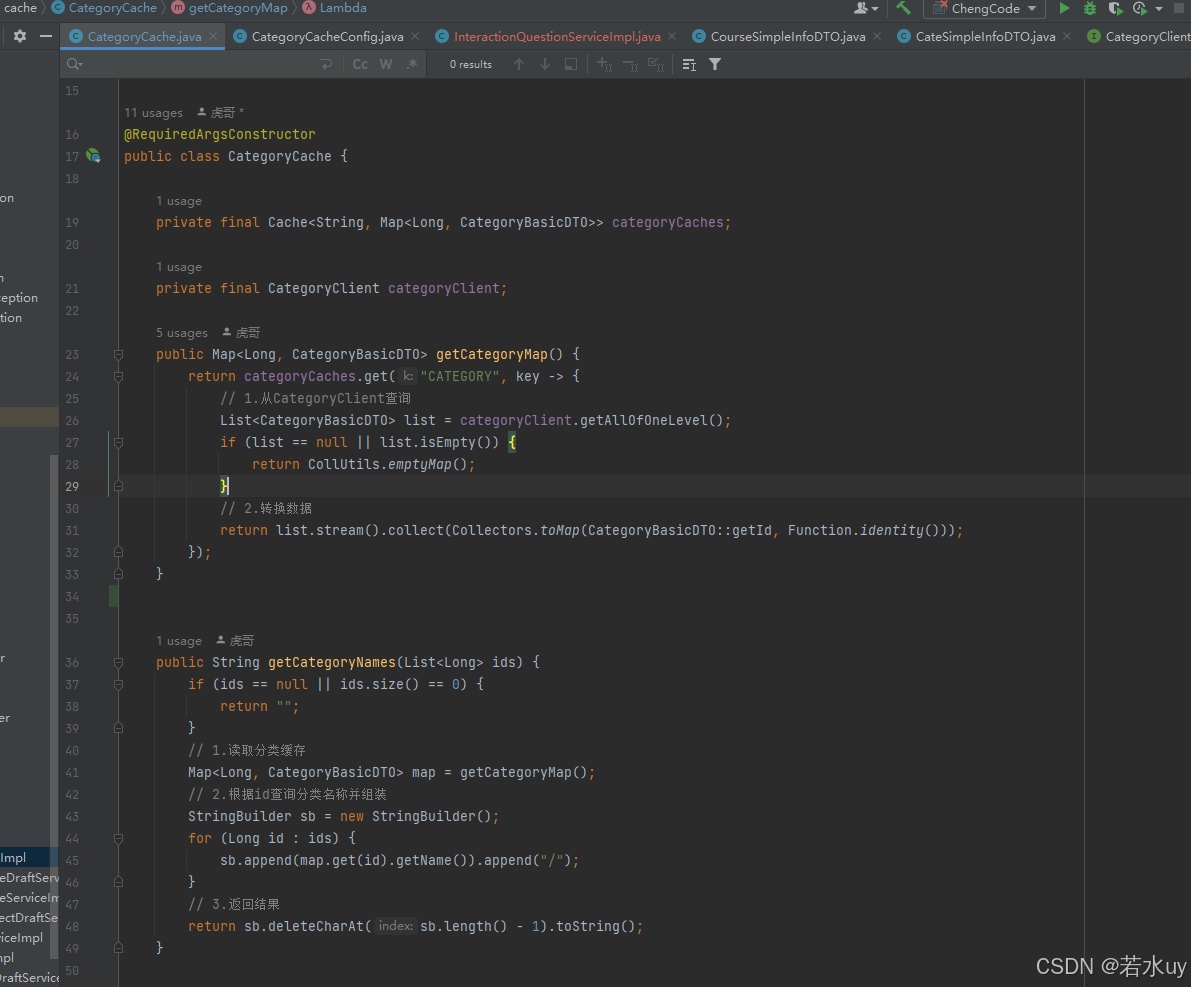The image size is (1191, 987).
Task: Toggle Regex search option
Action: pyautogui.click(x=412, y=65)
